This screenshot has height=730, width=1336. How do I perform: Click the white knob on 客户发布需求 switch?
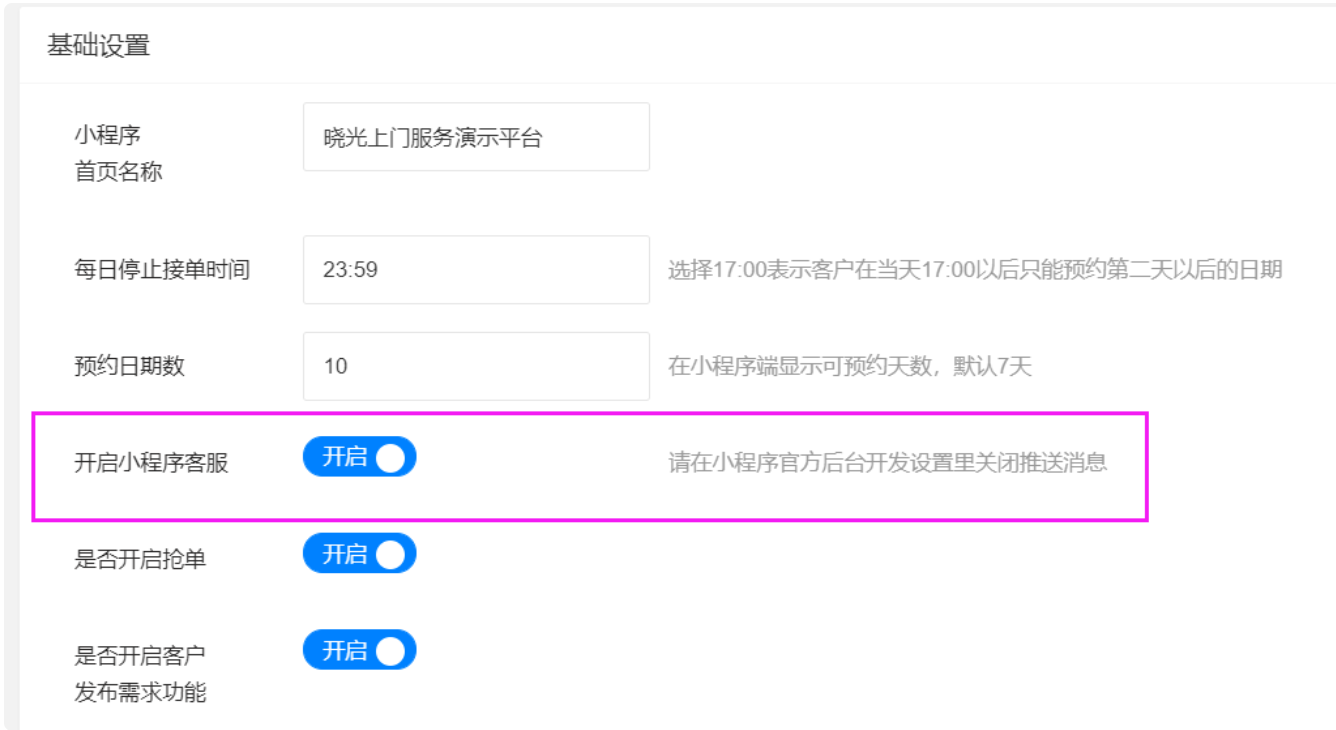(391, 651)
